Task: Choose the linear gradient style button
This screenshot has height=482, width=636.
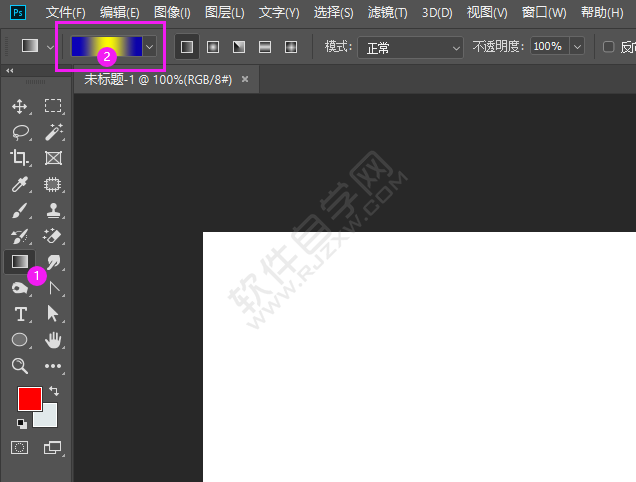Action: 187,47
